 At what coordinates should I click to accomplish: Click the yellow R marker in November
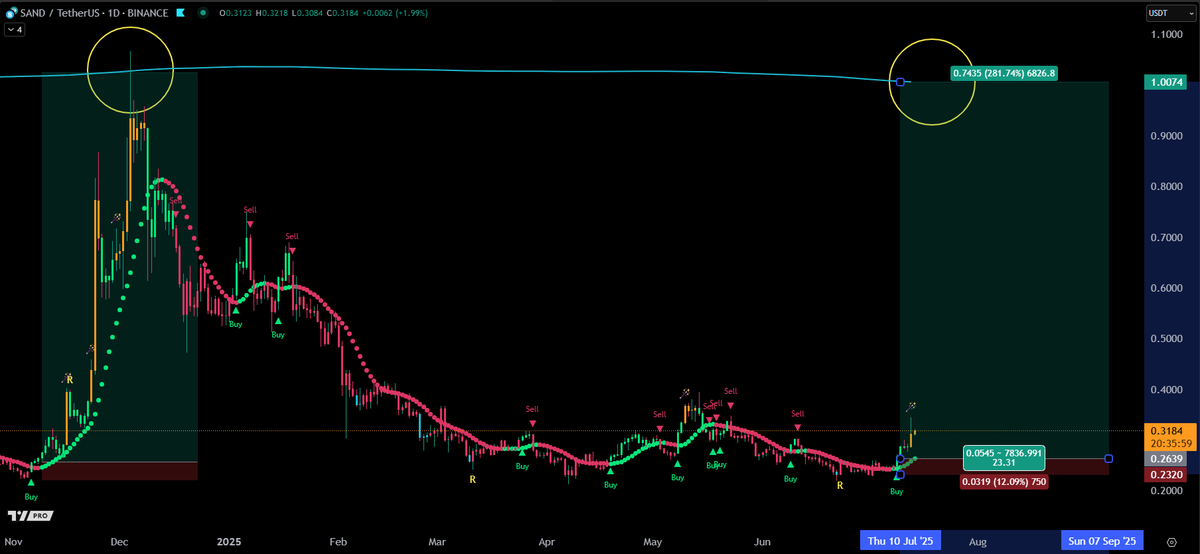pyautogui.click(x=69, y=380)
